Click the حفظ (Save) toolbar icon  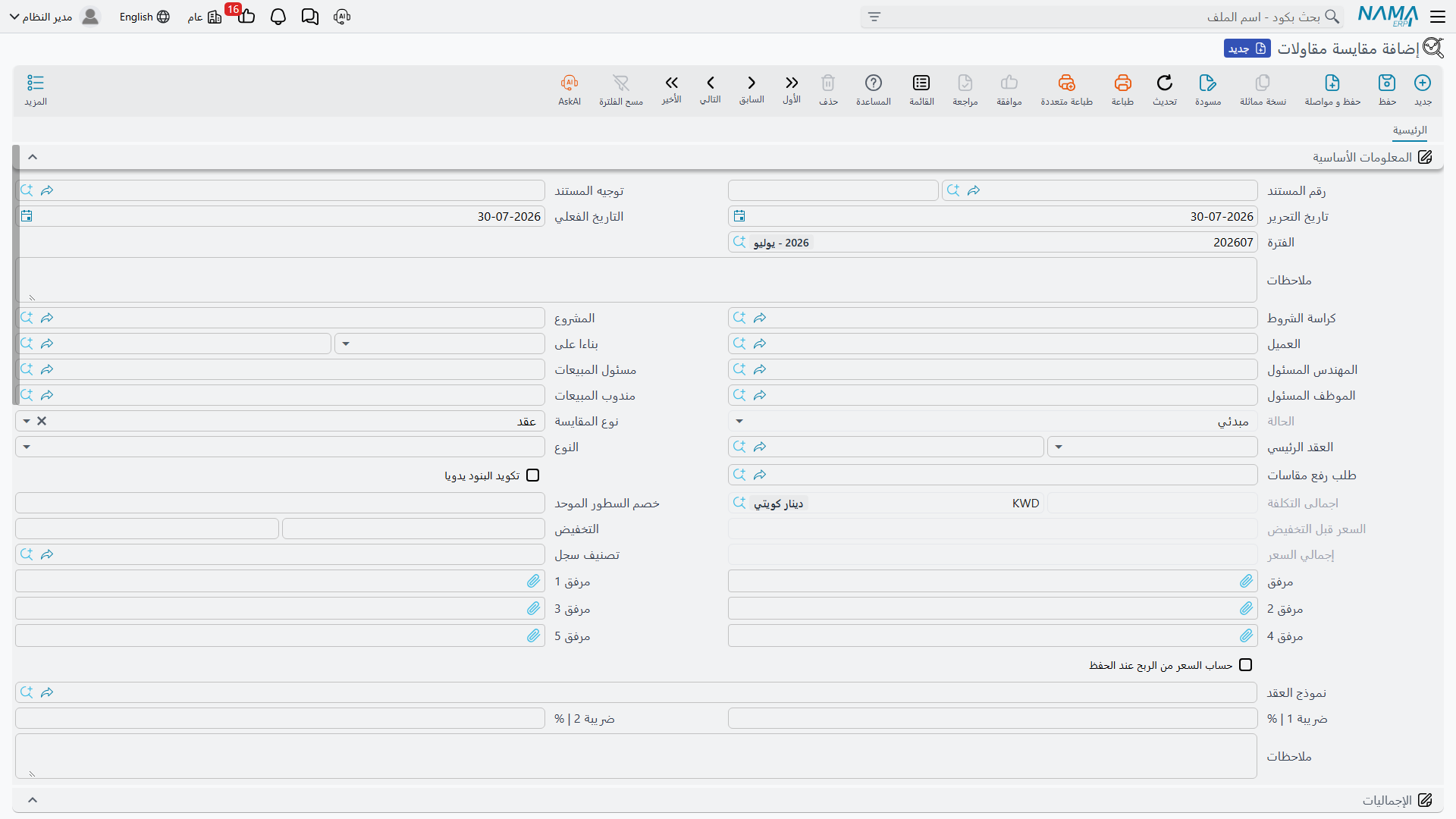click(1387, 89)
